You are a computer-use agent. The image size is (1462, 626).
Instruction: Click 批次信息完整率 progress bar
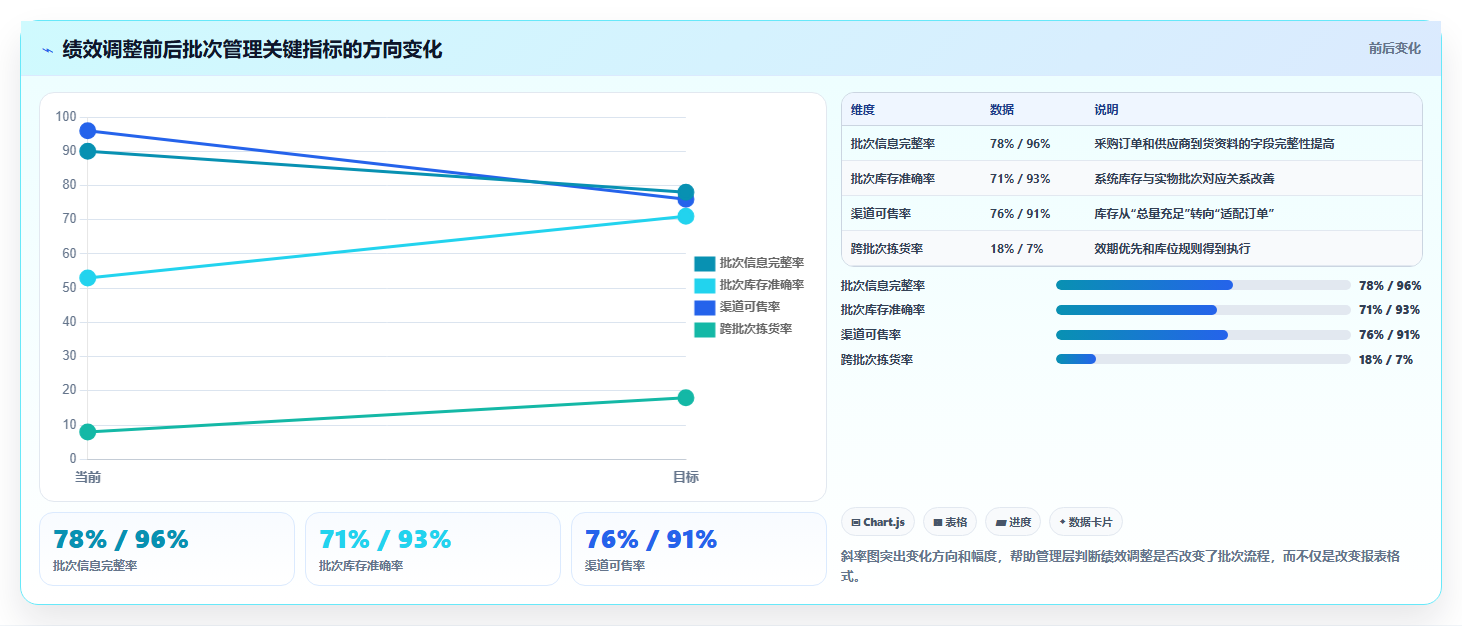coord(1203,285)
